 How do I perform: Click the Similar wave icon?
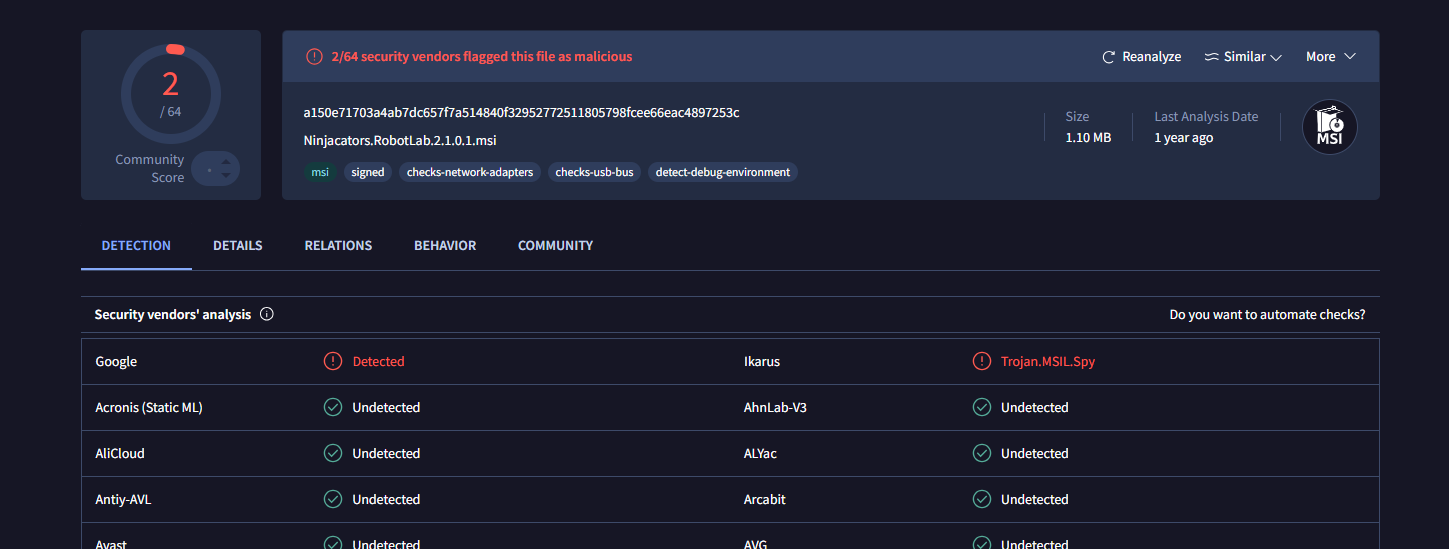pos(1211,57)
